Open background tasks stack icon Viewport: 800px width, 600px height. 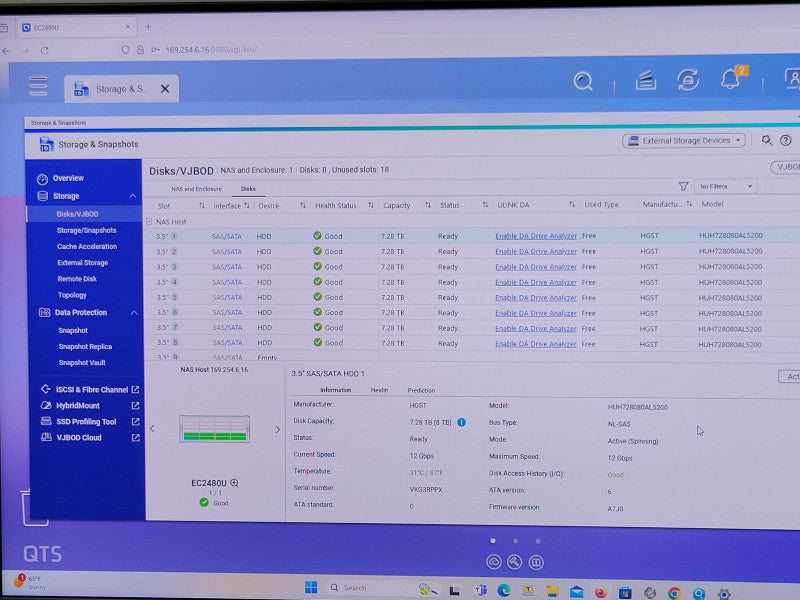click(645, 81)
